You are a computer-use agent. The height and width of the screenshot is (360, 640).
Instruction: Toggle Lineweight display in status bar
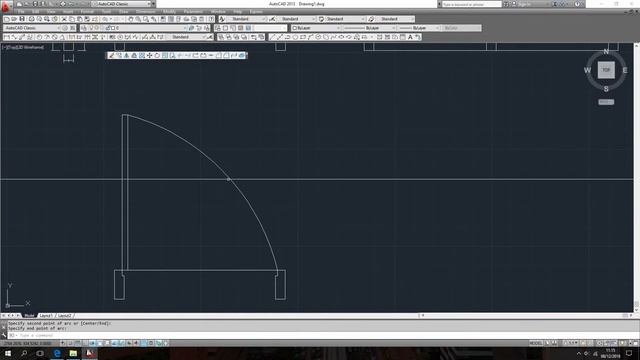pos(136,343)
